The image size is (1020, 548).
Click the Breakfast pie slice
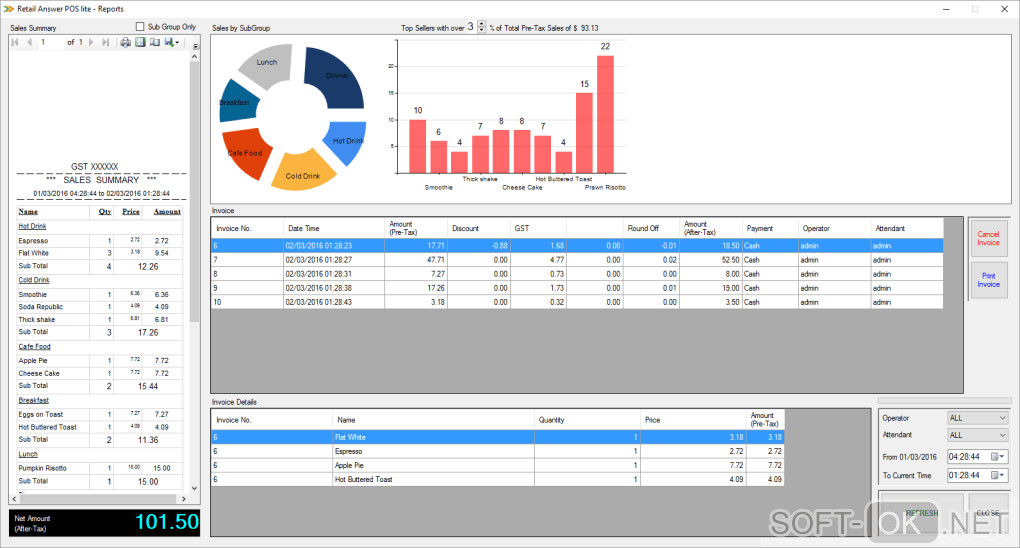click(x=237, y=102)
